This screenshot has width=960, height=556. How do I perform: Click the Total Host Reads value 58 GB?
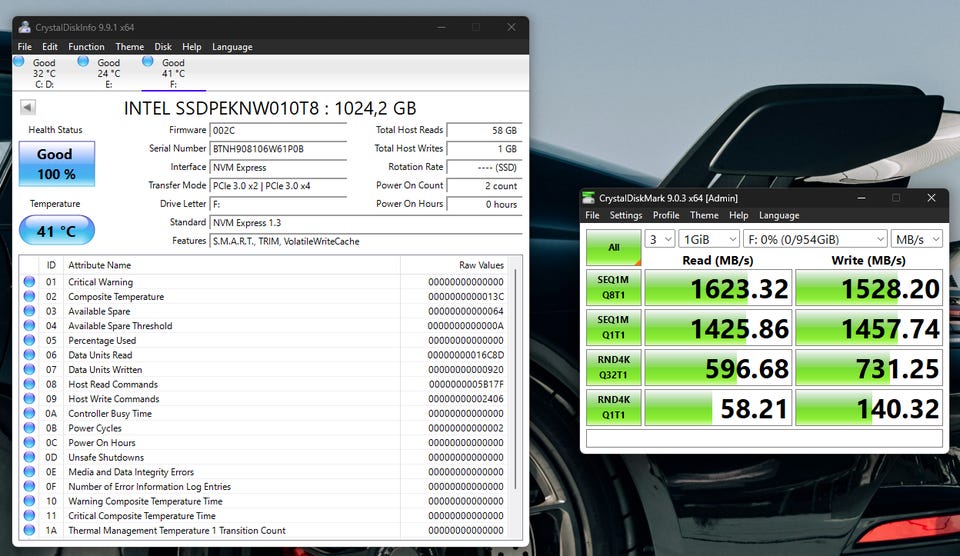(x=484, y=130)
